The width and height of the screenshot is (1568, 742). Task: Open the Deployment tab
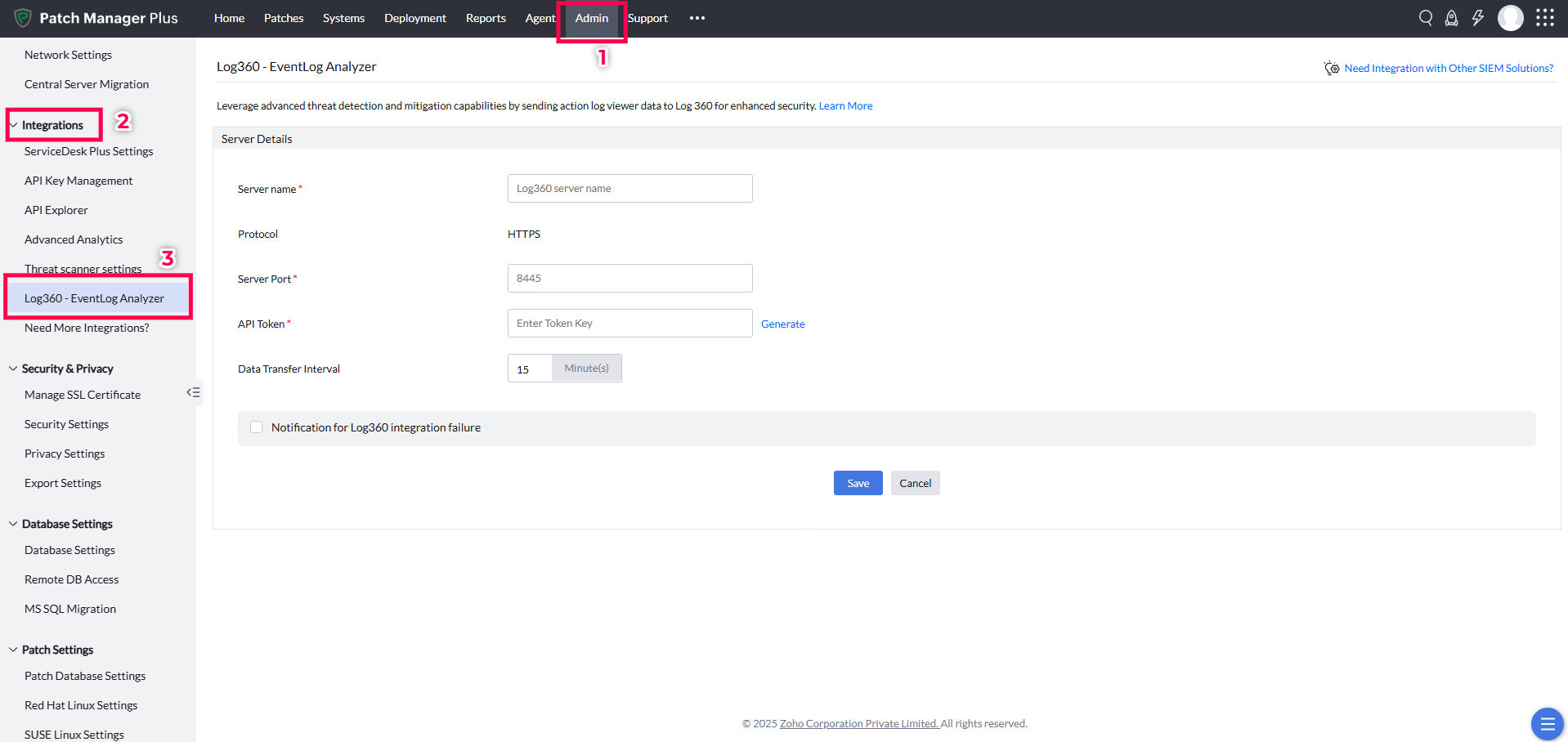415,18
